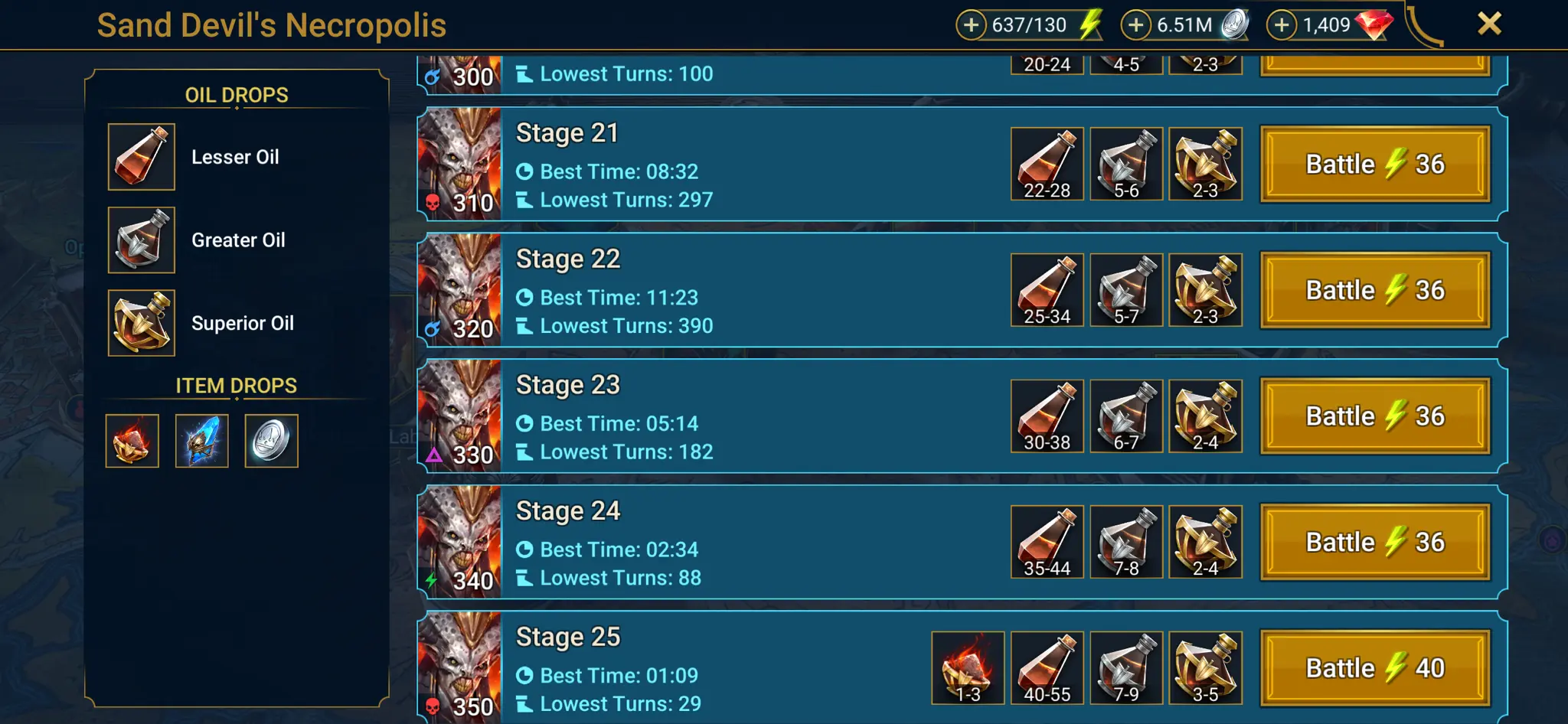The image size is (1568, 724).
Task: Click the Lesser Oil icon in Oil Drops
Action: pyautogui.click(x=142, y=157)
